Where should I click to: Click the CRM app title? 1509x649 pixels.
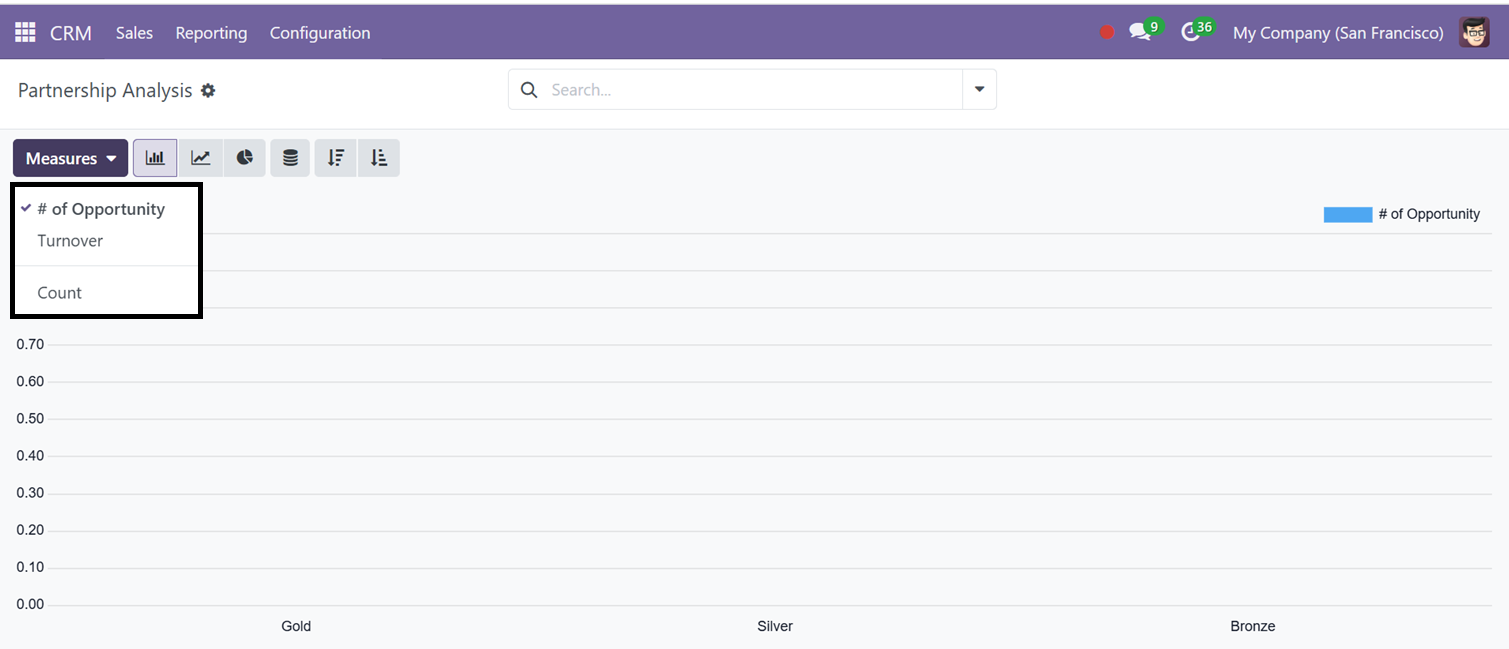point(71,33)
